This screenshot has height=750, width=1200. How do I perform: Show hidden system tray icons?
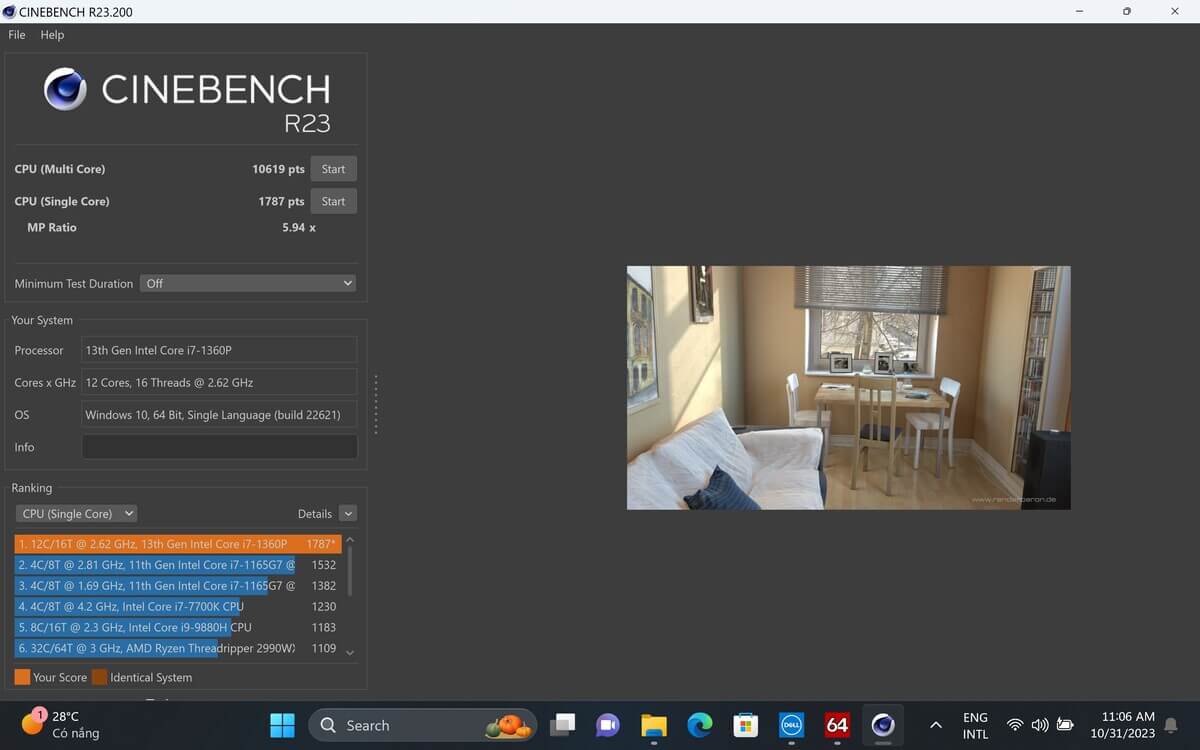tap(936, 725)
